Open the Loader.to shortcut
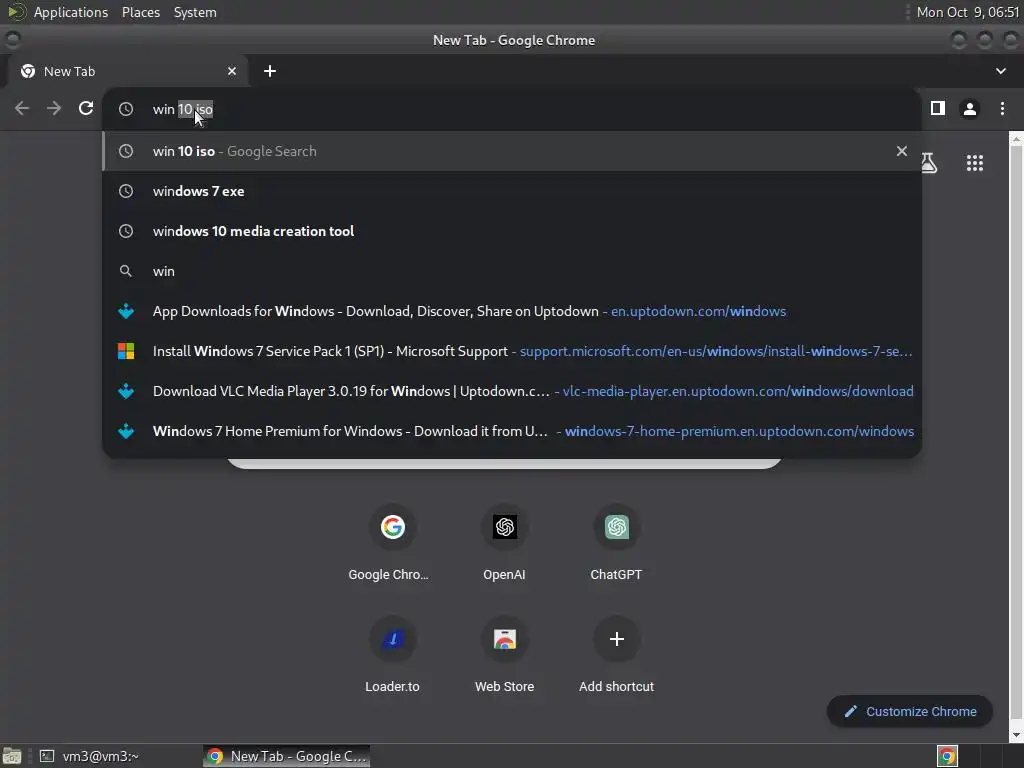The width and height of the screenshot is (1024, 768). point(392,654)
